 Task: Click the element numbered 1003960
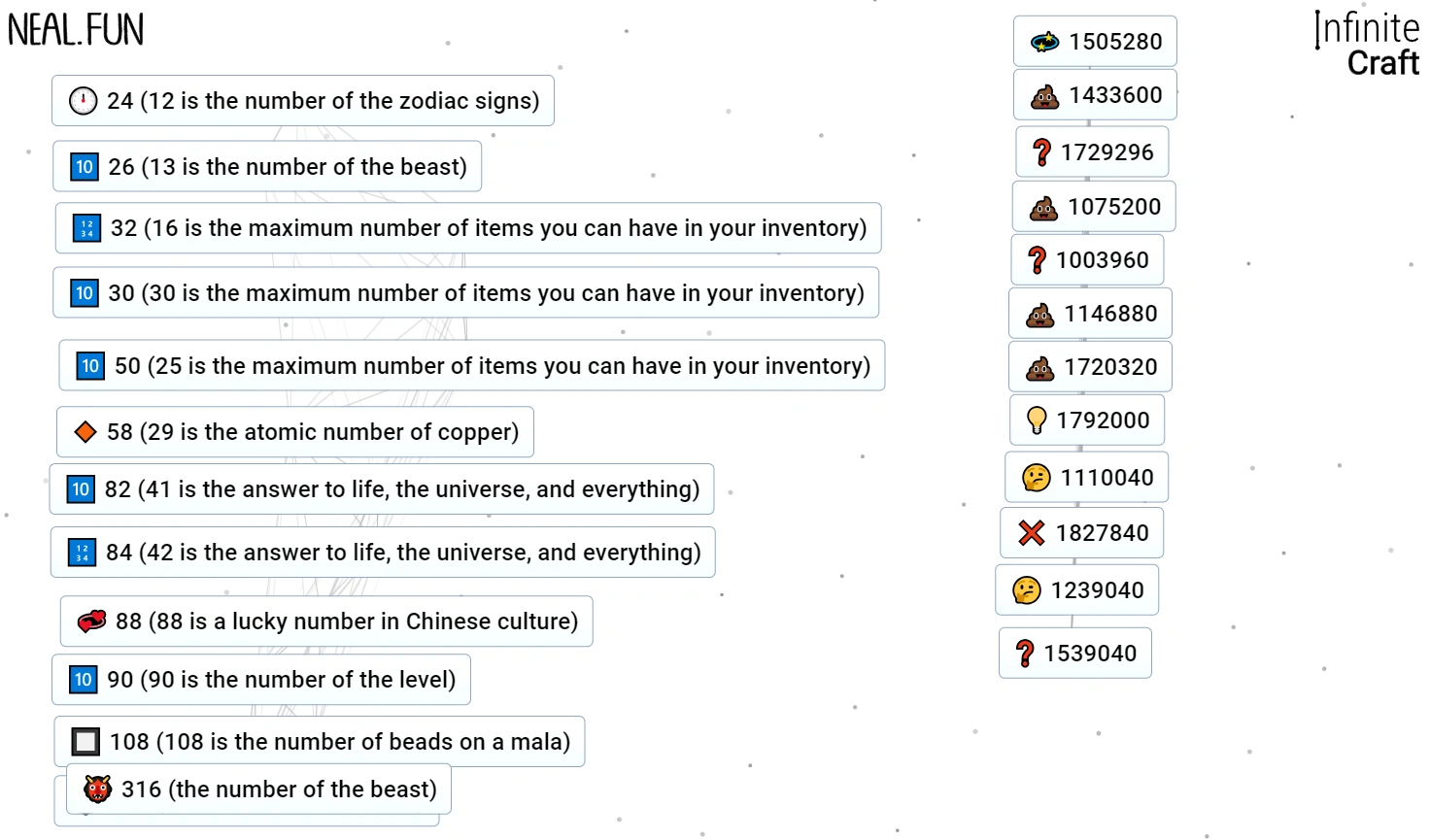tap(1087, 259)
